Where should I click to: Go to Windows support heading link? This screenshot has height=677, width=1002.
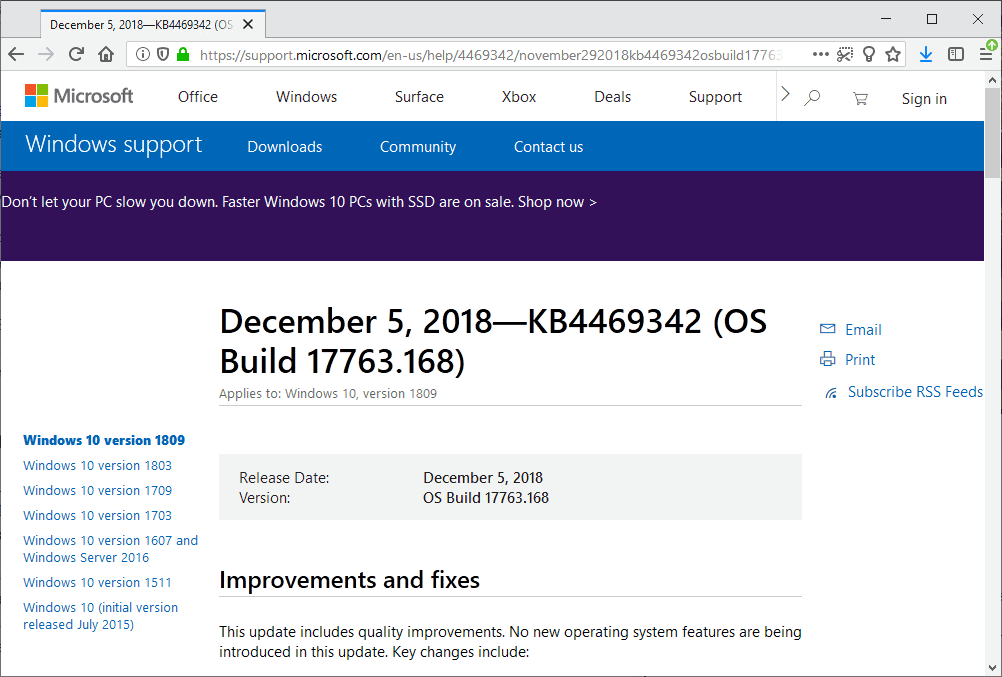(114, 144)
